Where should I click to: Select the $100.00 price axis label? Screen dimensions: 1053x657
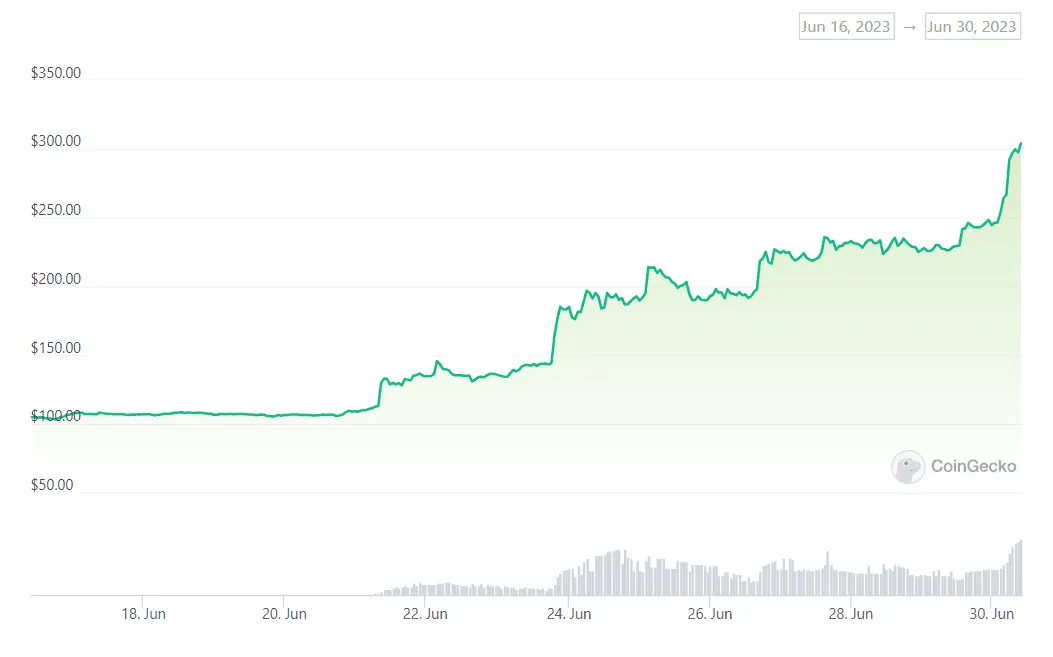pyautogui.click(x=57, y=416)
